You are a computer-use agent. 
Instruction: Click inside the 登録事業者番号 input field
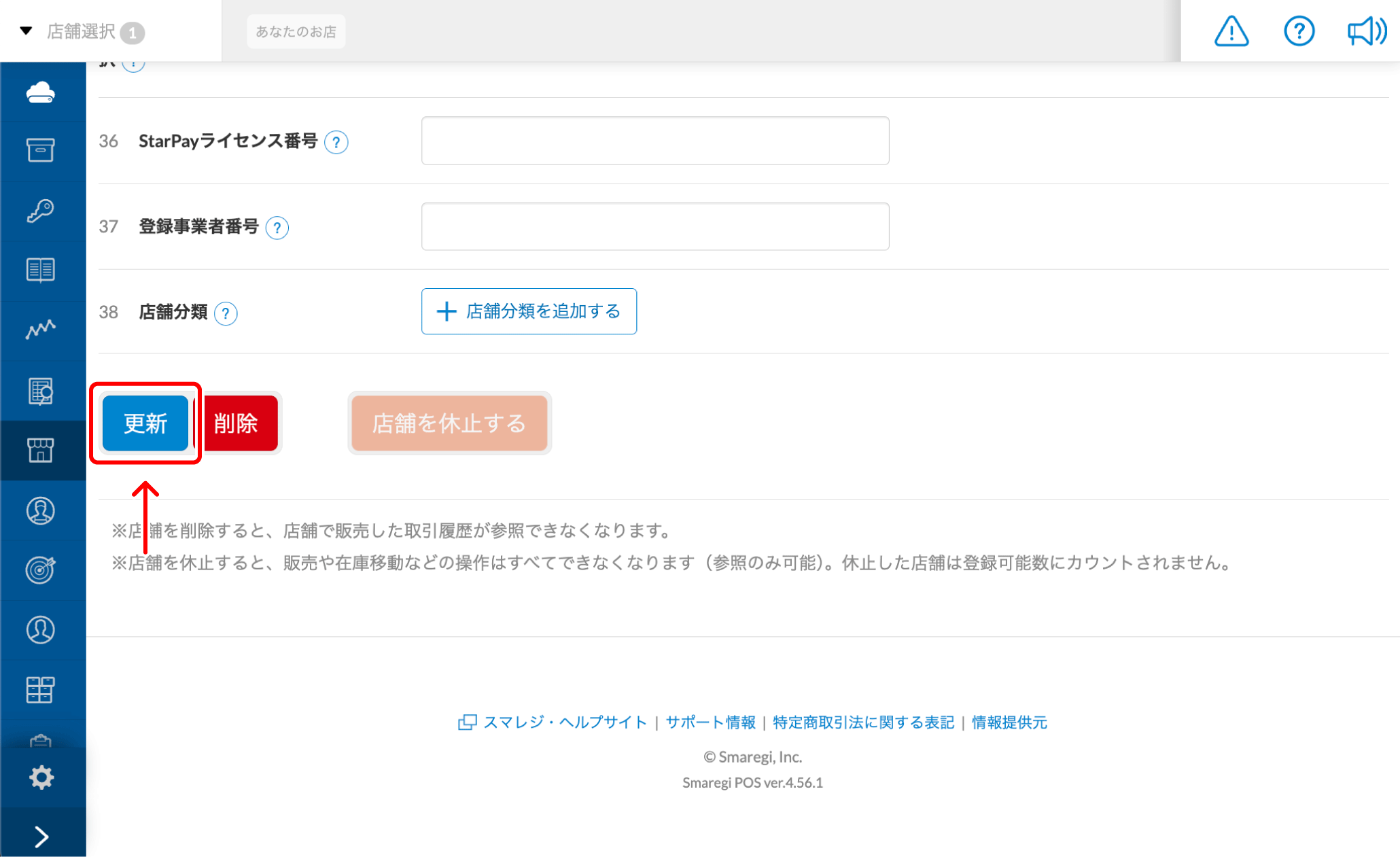point(654,226)
